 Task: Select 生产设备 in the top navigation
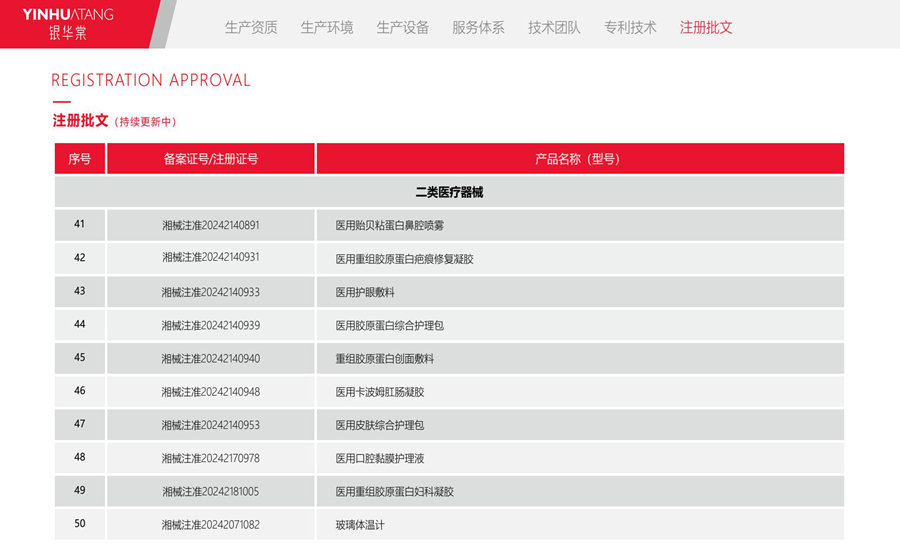pos(403,28)
